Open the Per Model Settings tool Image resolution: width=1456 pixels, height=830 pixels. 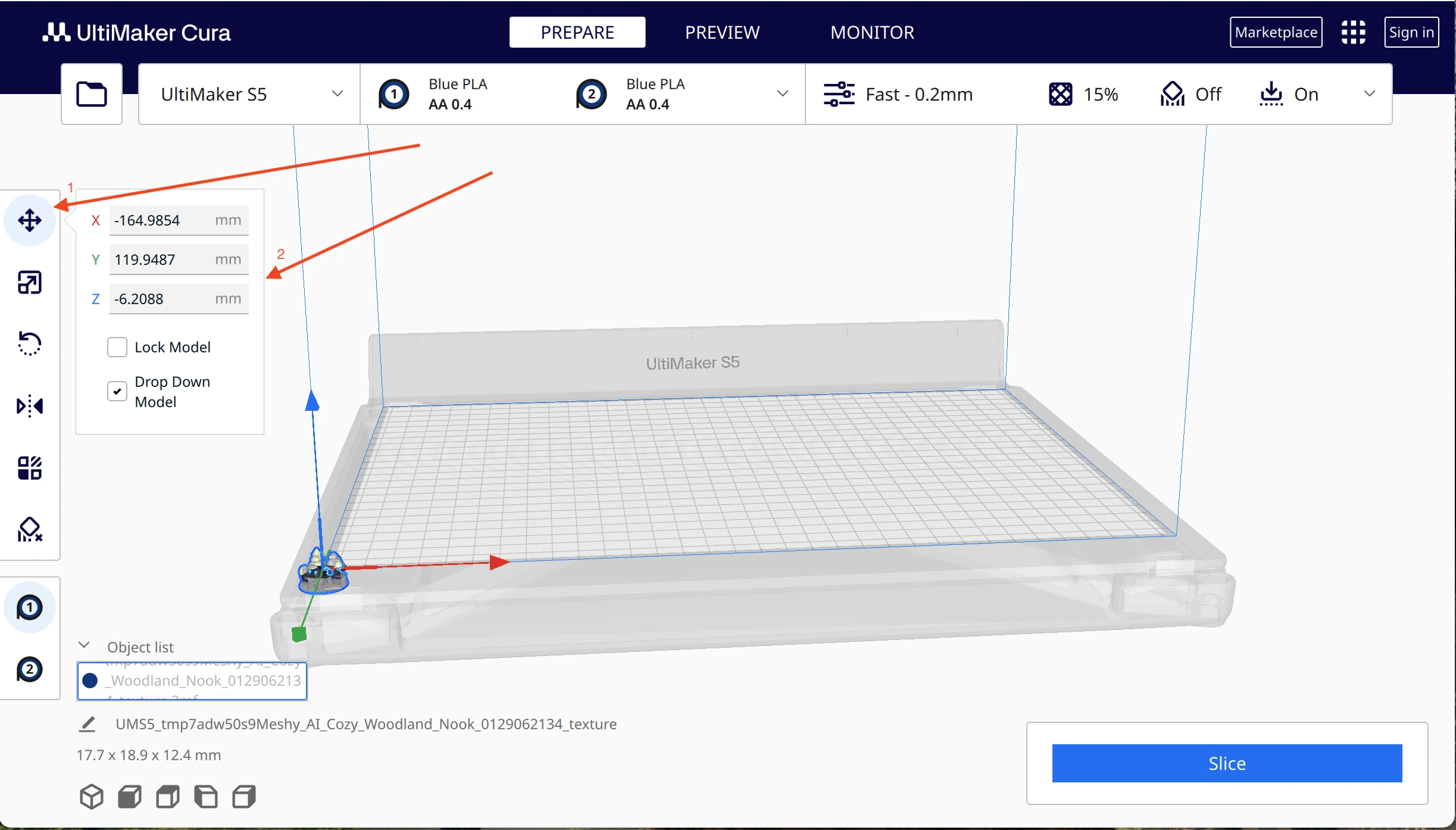(30, 468)
